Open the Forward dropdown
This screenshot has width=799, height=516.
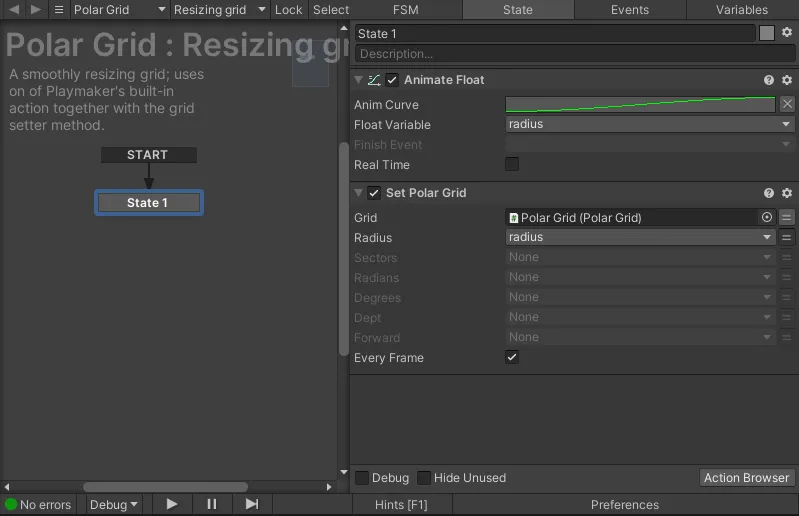[x=641, y=337]
